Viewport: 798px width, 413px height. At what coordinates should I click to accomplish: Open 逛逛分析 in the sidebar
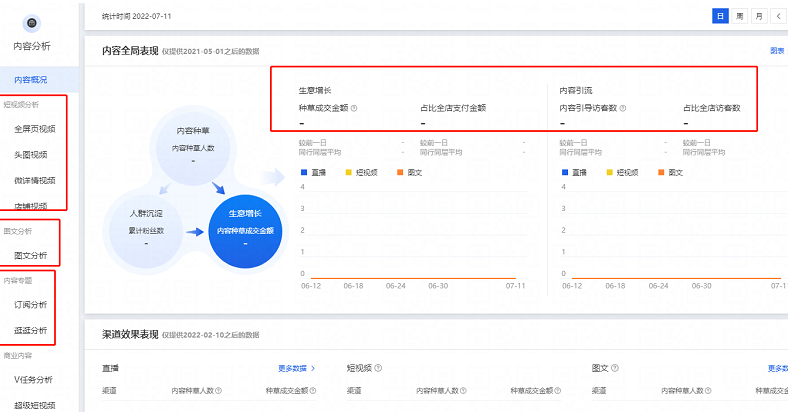(x=31, y=331)
